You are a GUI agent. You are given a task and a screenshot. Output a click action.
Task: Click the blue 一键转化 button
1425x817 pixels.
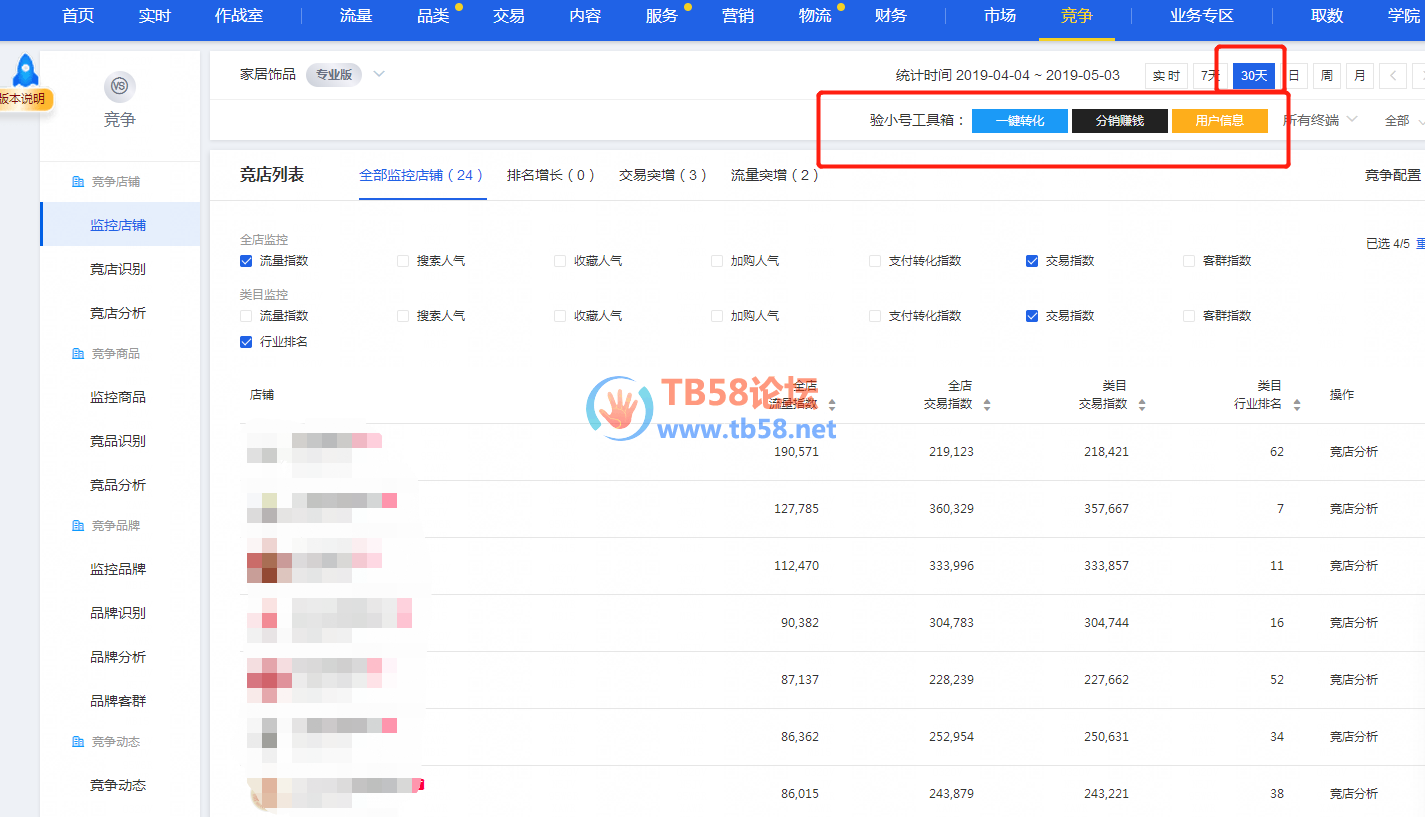[1019, 121]
